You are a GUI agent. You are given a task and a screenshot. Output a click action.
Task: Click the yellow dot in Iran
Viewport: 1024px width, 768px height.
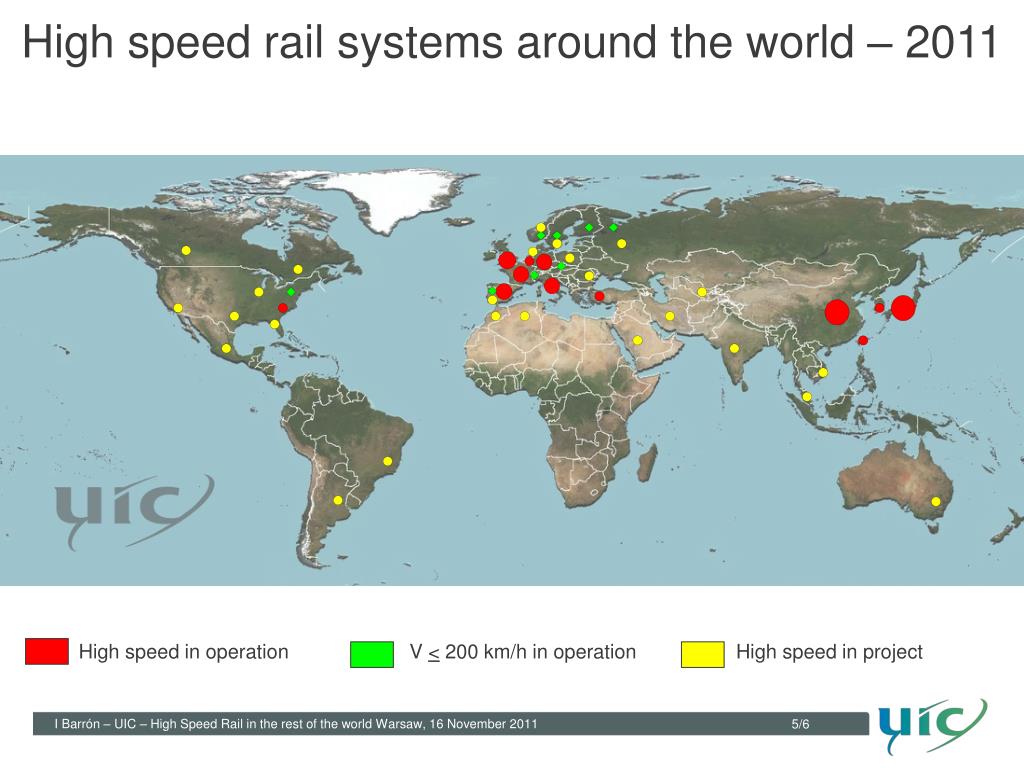670,316
